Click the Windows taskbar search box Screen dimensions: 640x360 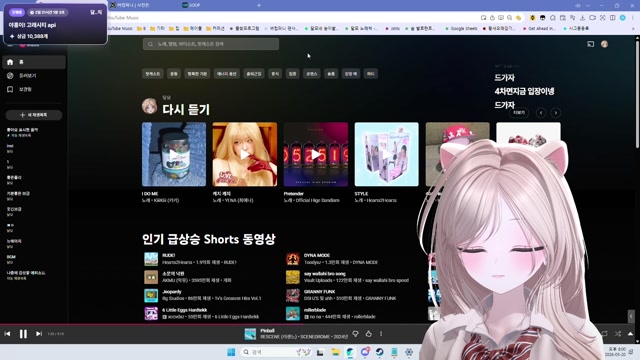(276, 352)
